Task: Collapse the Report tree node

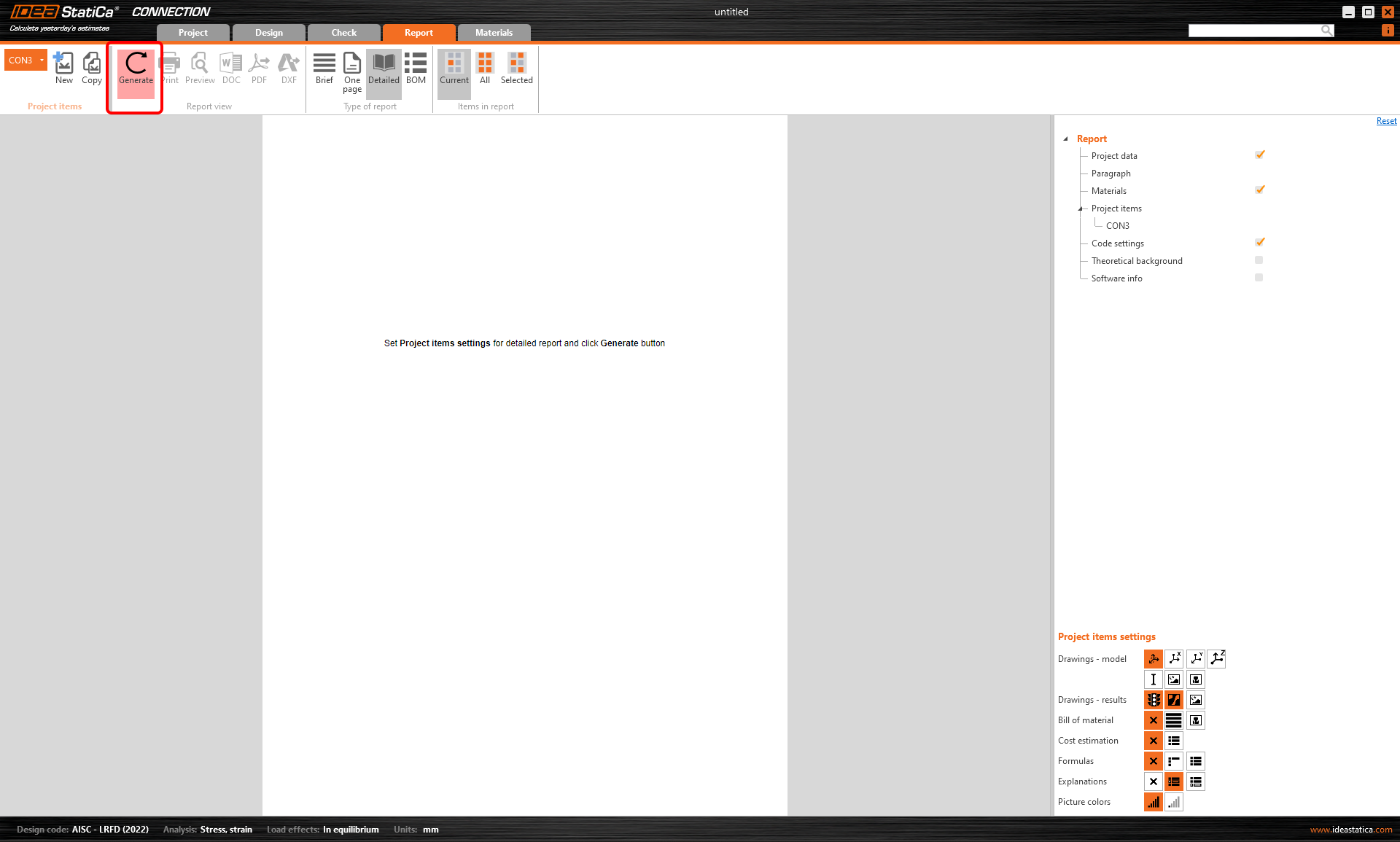Action: [x=1065, y=139]
